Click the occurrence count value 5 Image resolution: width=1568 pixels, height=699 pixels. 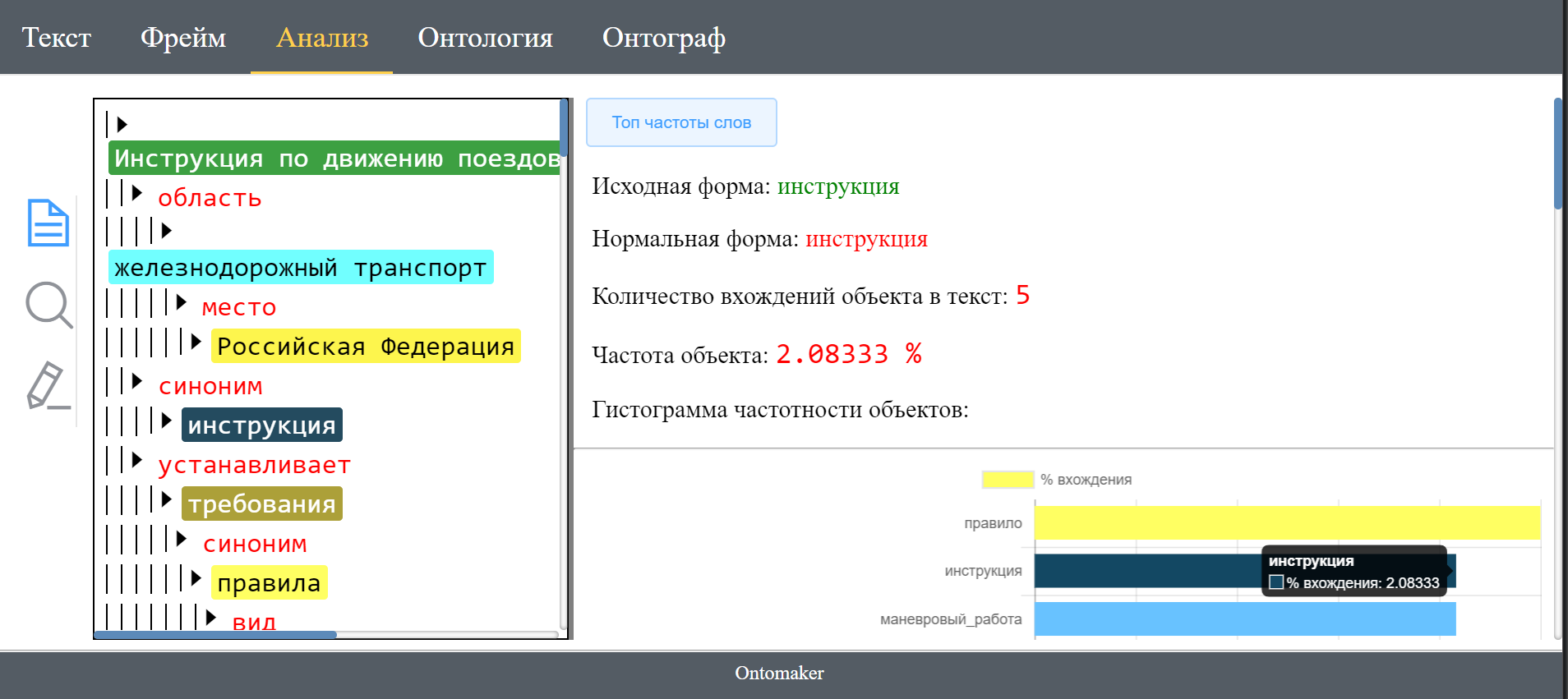[1022, 295]
